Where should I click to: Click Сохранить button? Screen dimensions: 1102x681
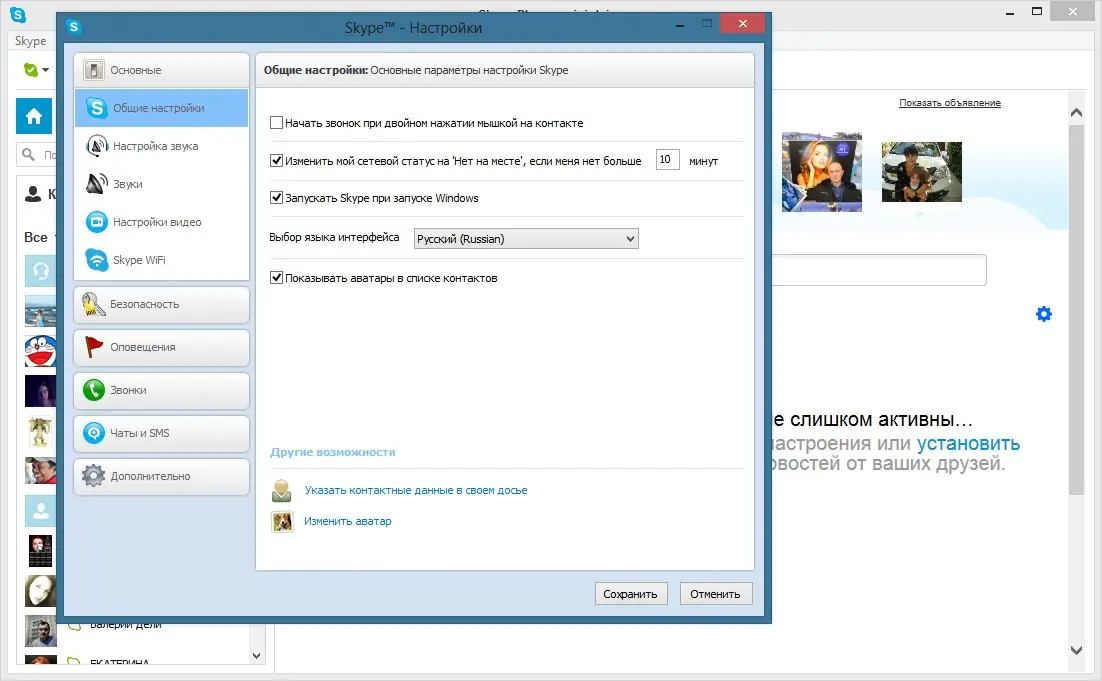click(630, 594)
